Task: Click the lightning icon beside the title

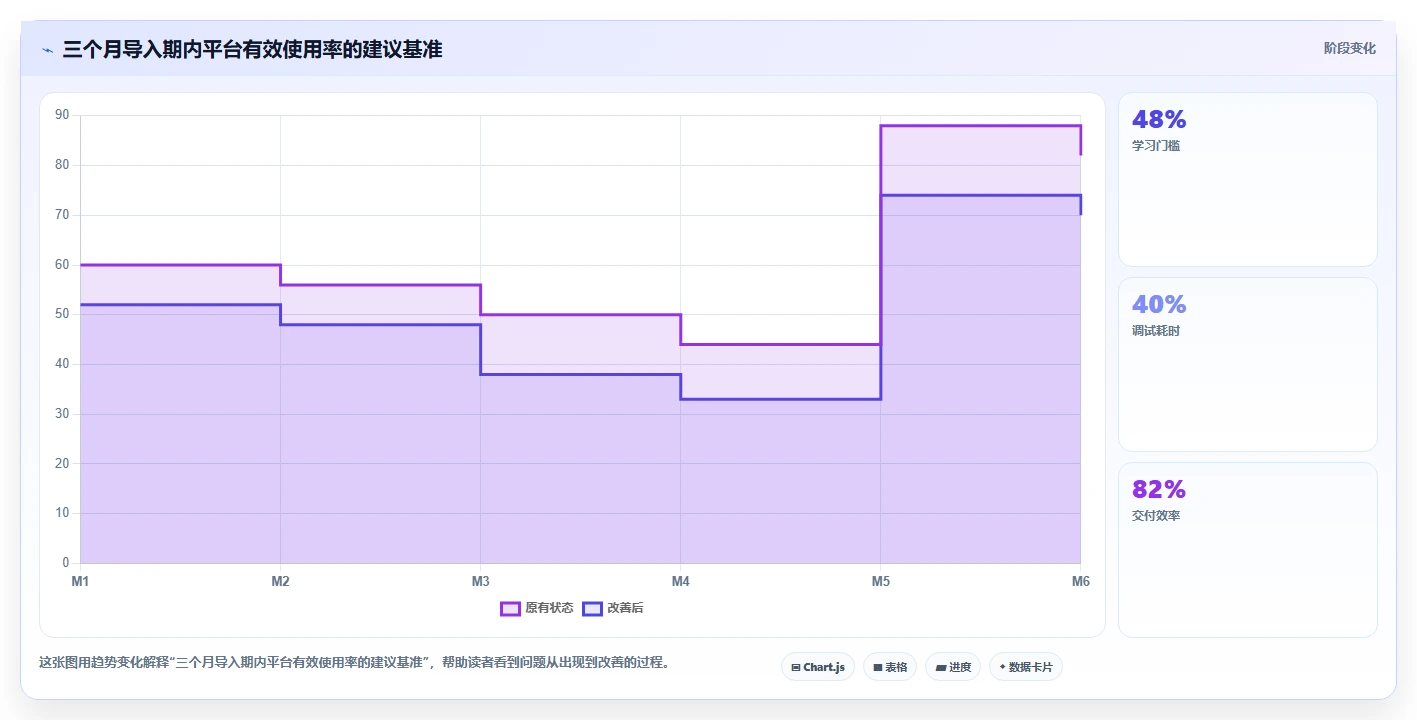Action: click(48, 50)
